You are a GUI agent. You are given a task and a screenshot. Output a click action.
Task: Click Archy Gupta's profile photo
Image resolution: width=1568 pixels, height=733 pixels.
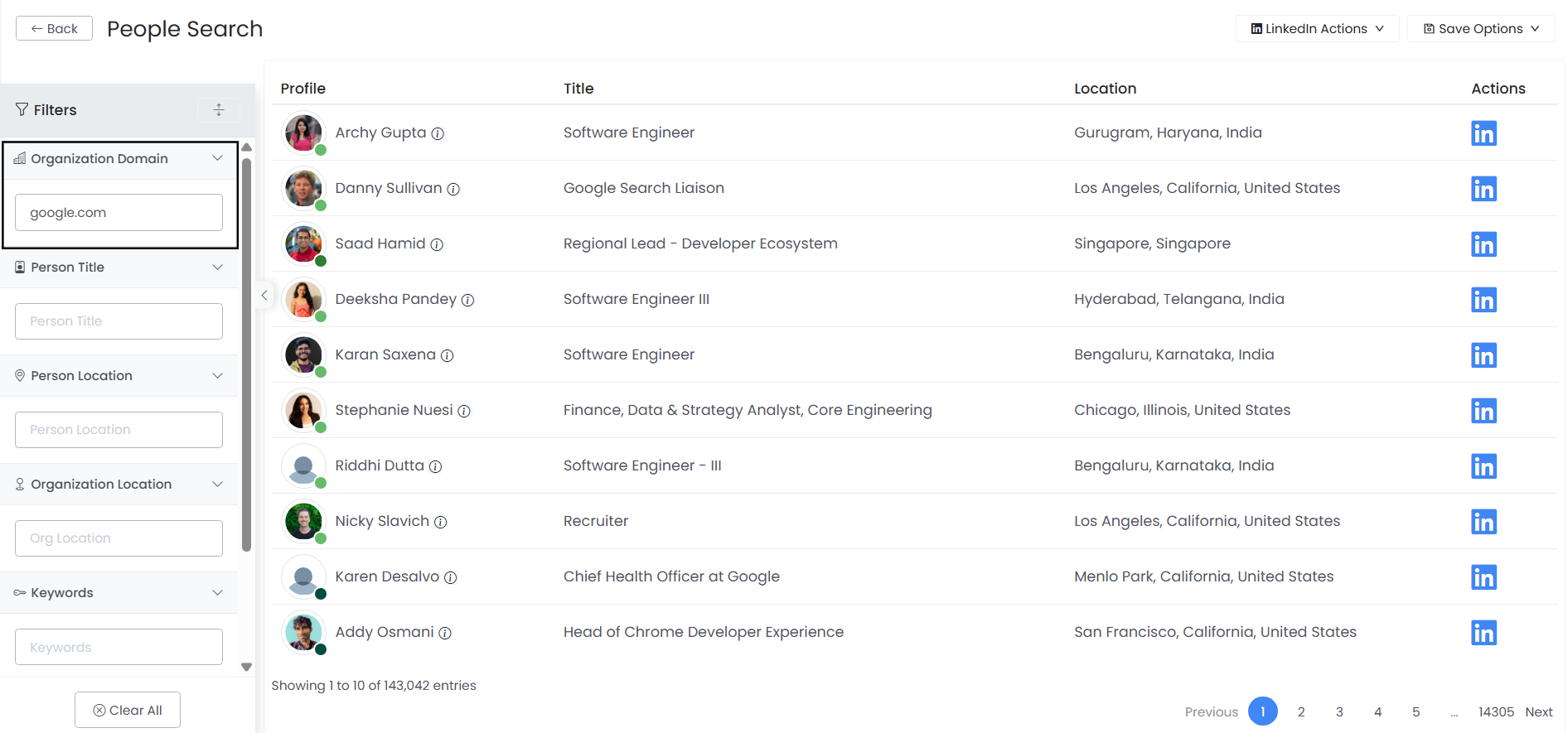tap(303, 133)
